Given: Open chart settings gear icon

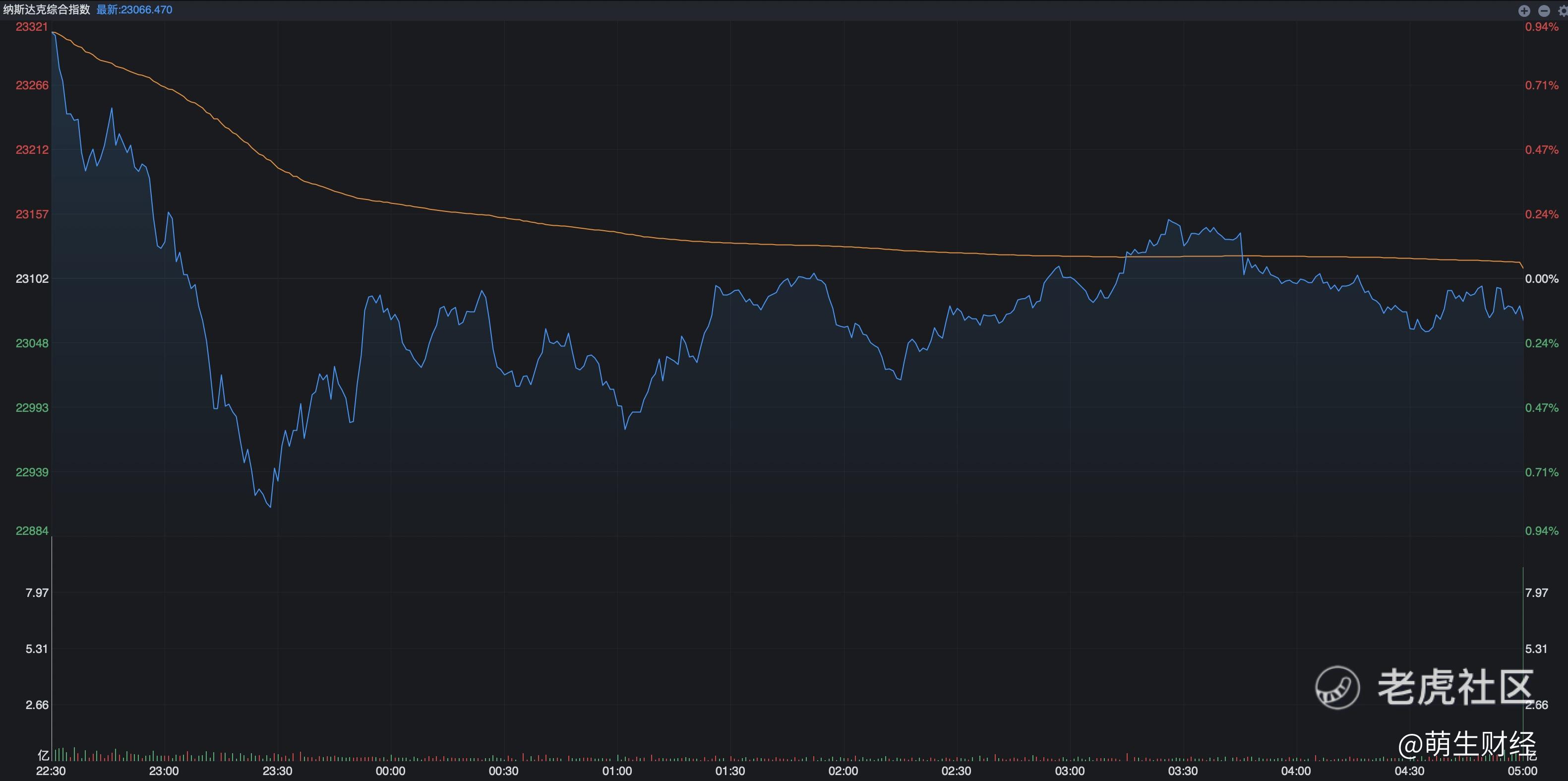Looking at the screenshot, I should tap(1563, 10).
